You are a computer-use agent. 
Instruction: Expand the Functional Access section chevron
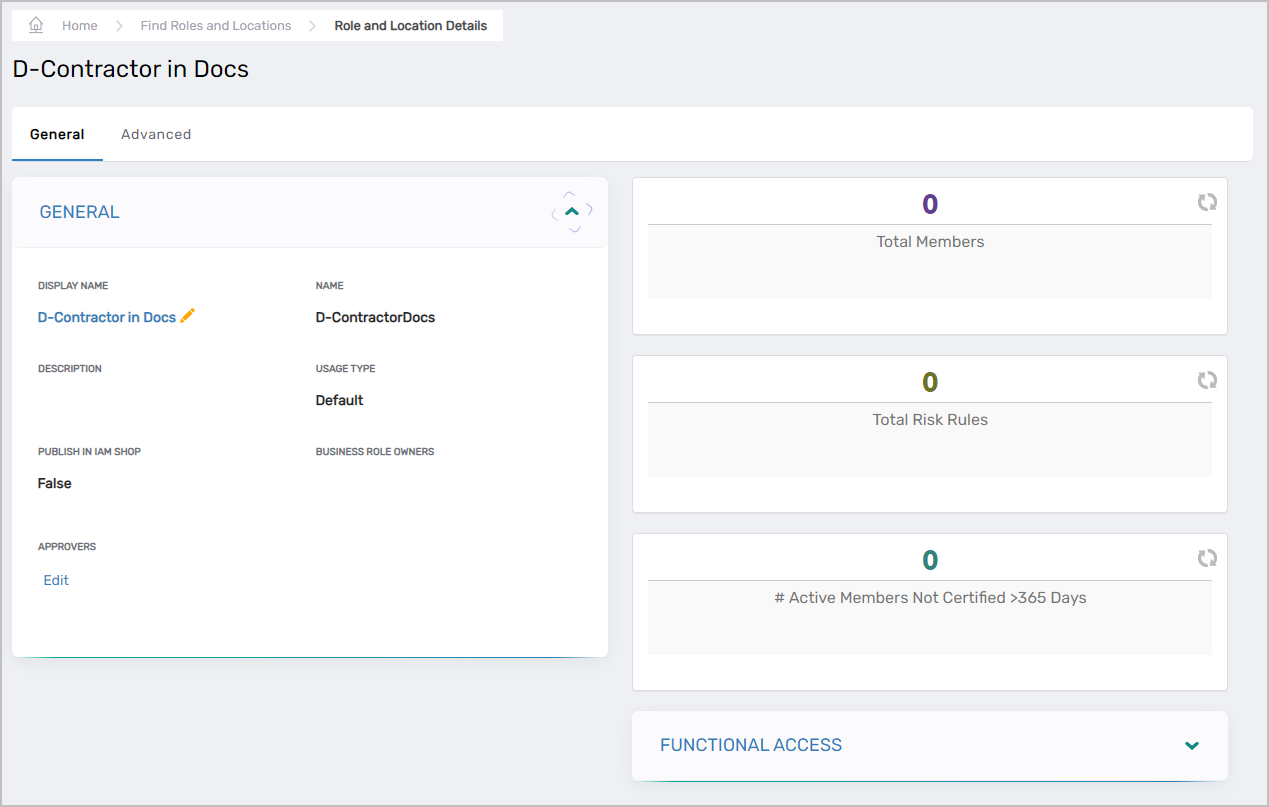(1191, 745)
